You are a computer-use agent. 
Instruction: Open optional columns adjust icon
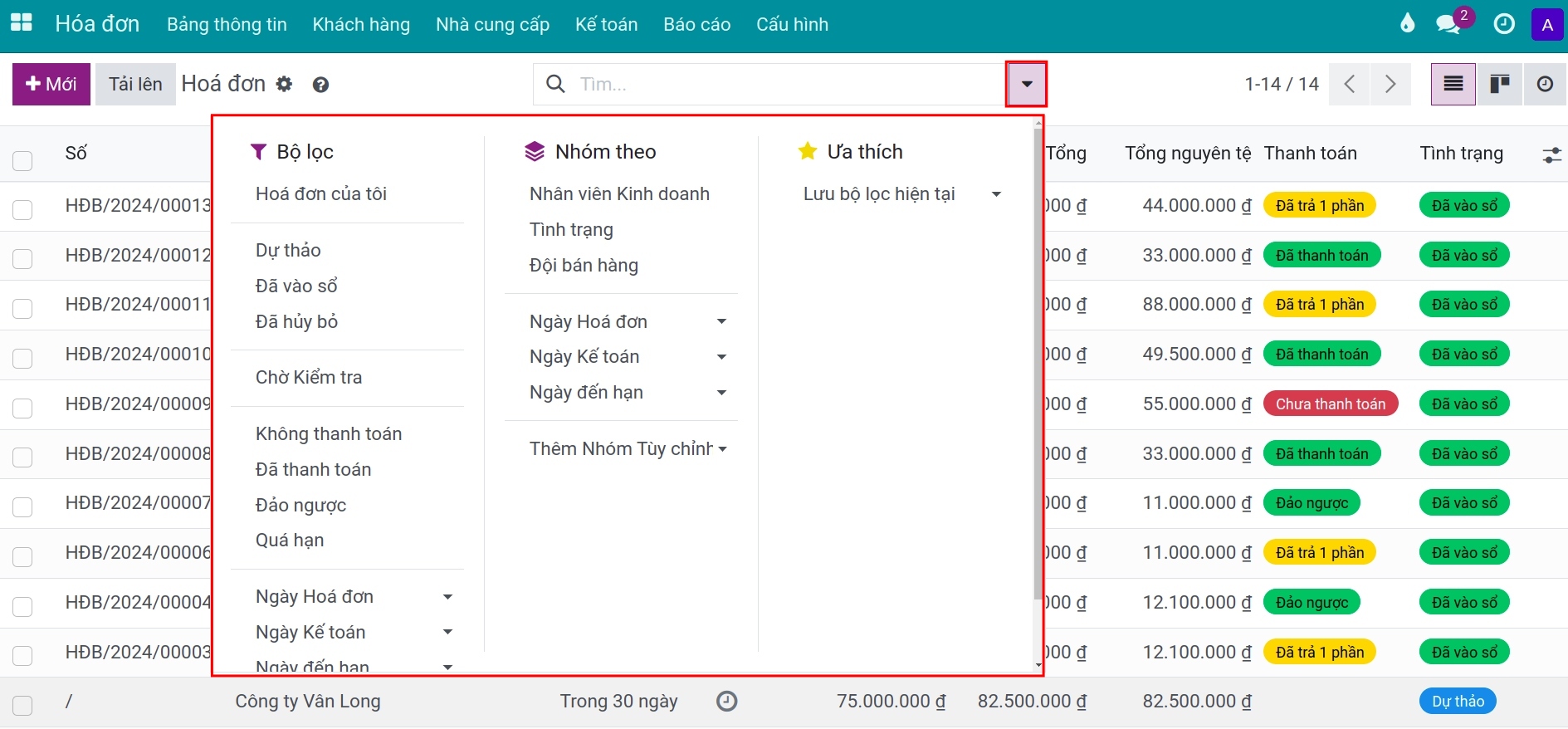pyautogui.click(x=1551, y=155)
